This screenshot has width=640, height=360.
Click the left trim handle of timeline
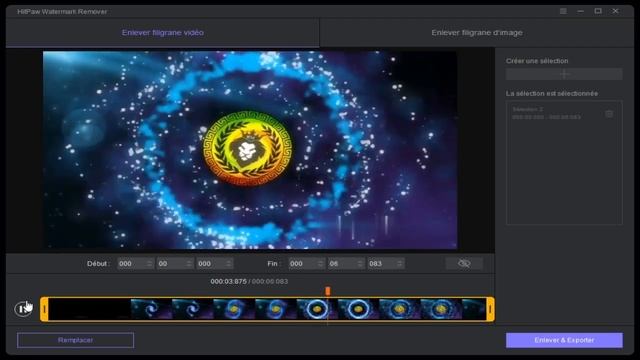pos(44,309)
